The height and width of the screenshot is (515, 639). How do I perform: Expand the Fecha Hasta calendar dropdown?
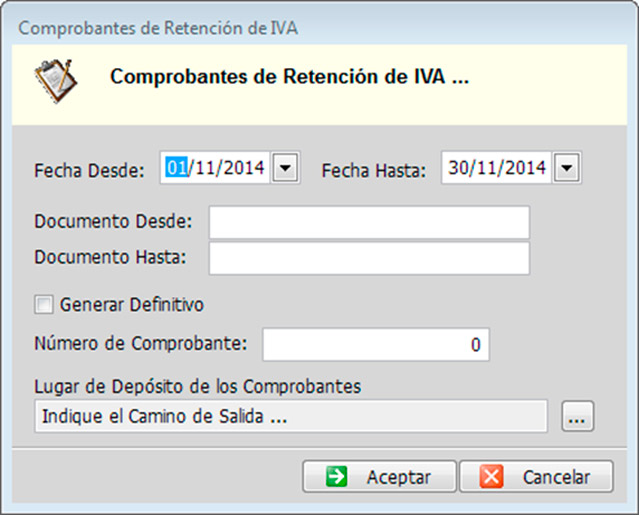[566, 168]
